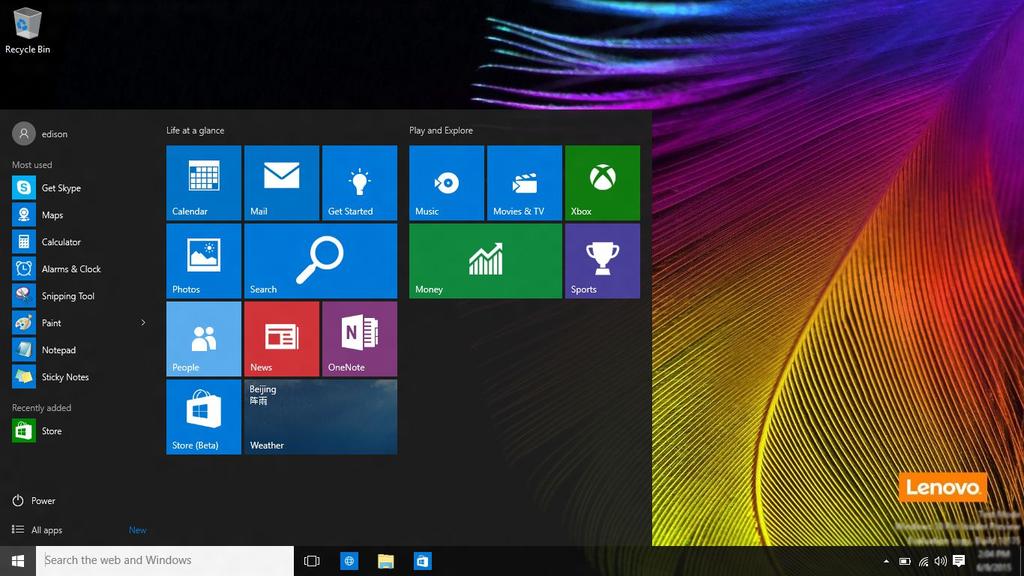Image resolution: width=1024 pixels, height=576 pixels.
Task: Open File Explorer from the taskbar
Action: pyautogui.click(x=386, y=561)
